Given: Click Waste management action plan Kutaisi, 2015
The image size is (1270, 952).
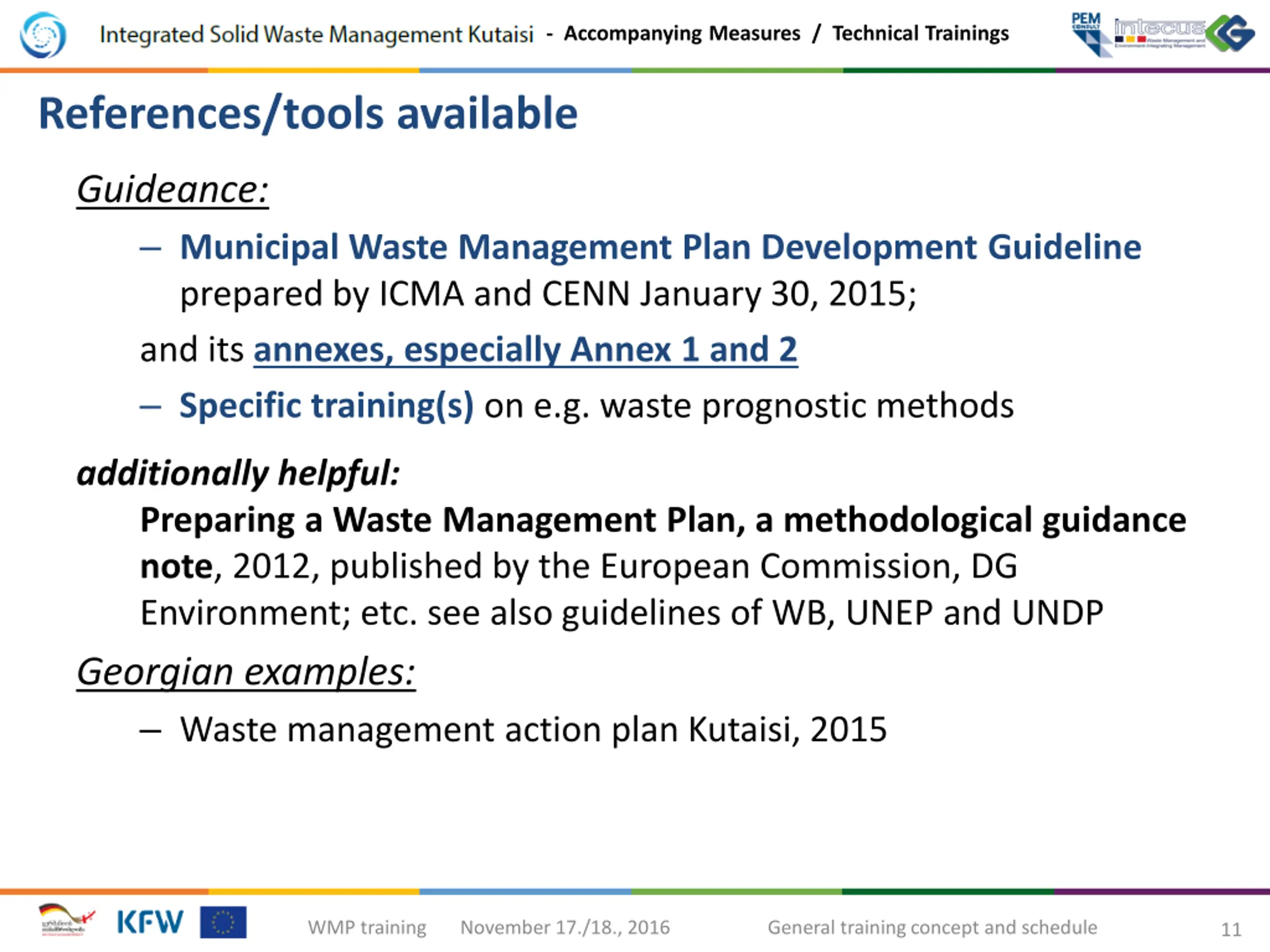Looking at the screenshot, I should point(533,730).
